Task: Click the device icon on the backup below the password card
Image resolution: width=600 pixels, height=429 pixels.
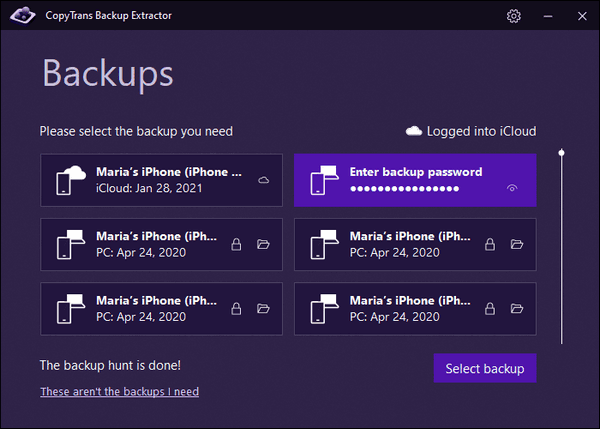Action: coord(324,245)
